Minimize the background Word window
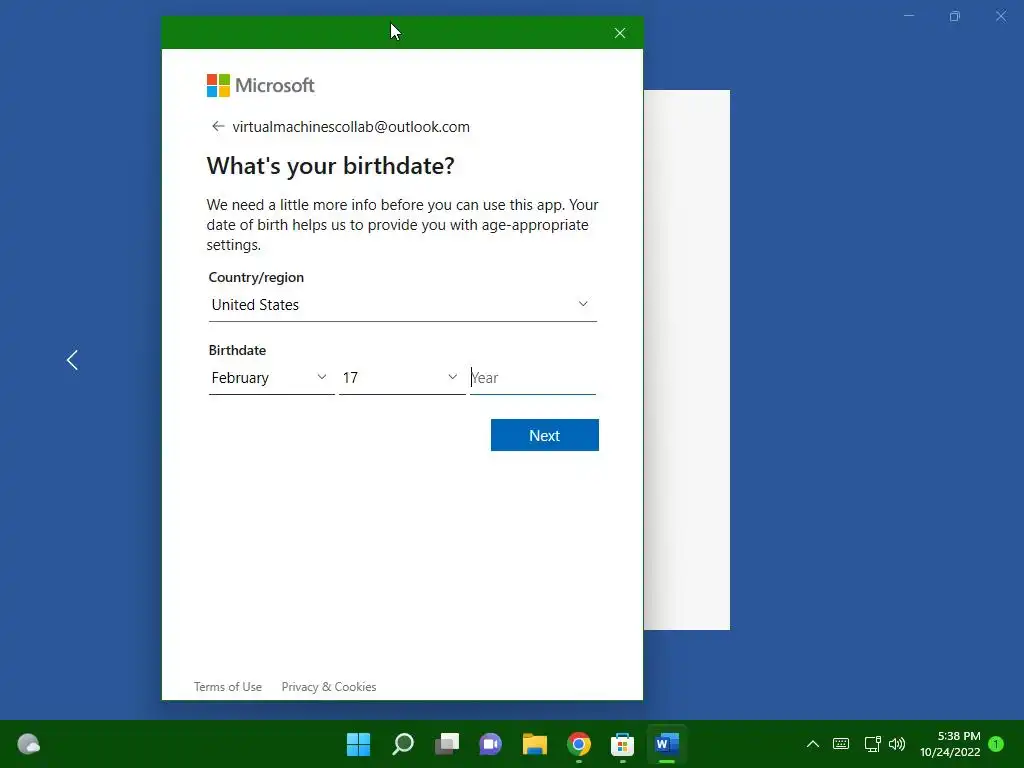 pos(909,16)
